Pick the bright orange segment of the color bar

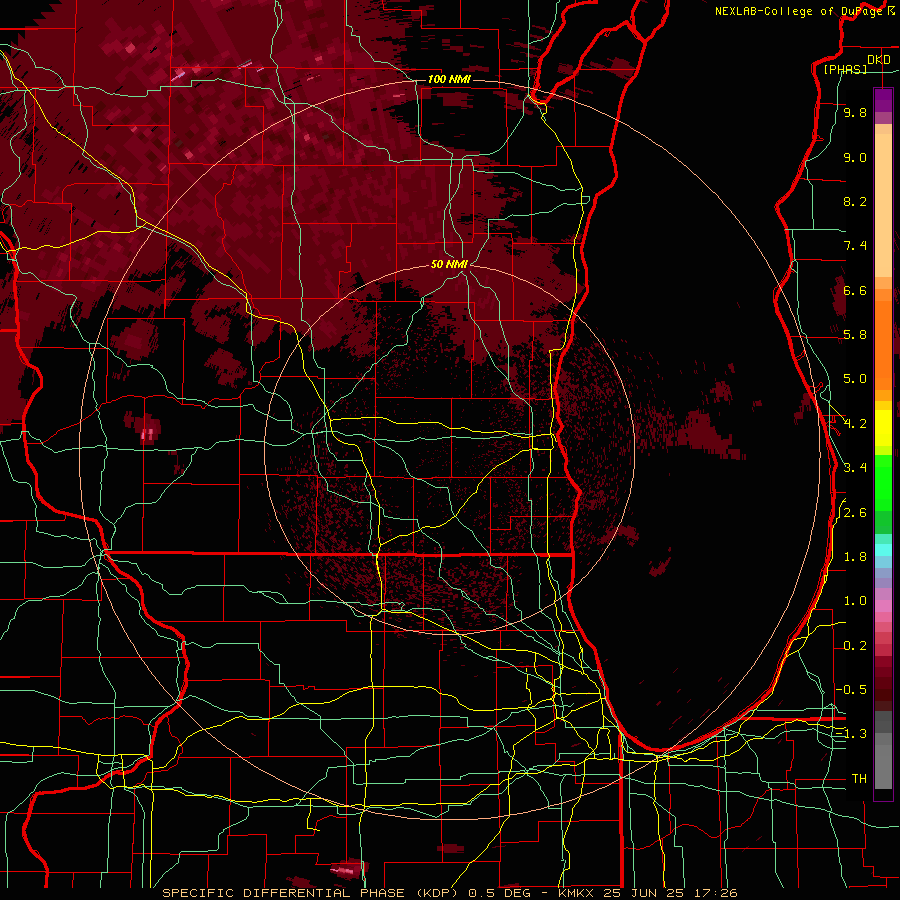tap(883, 346)
